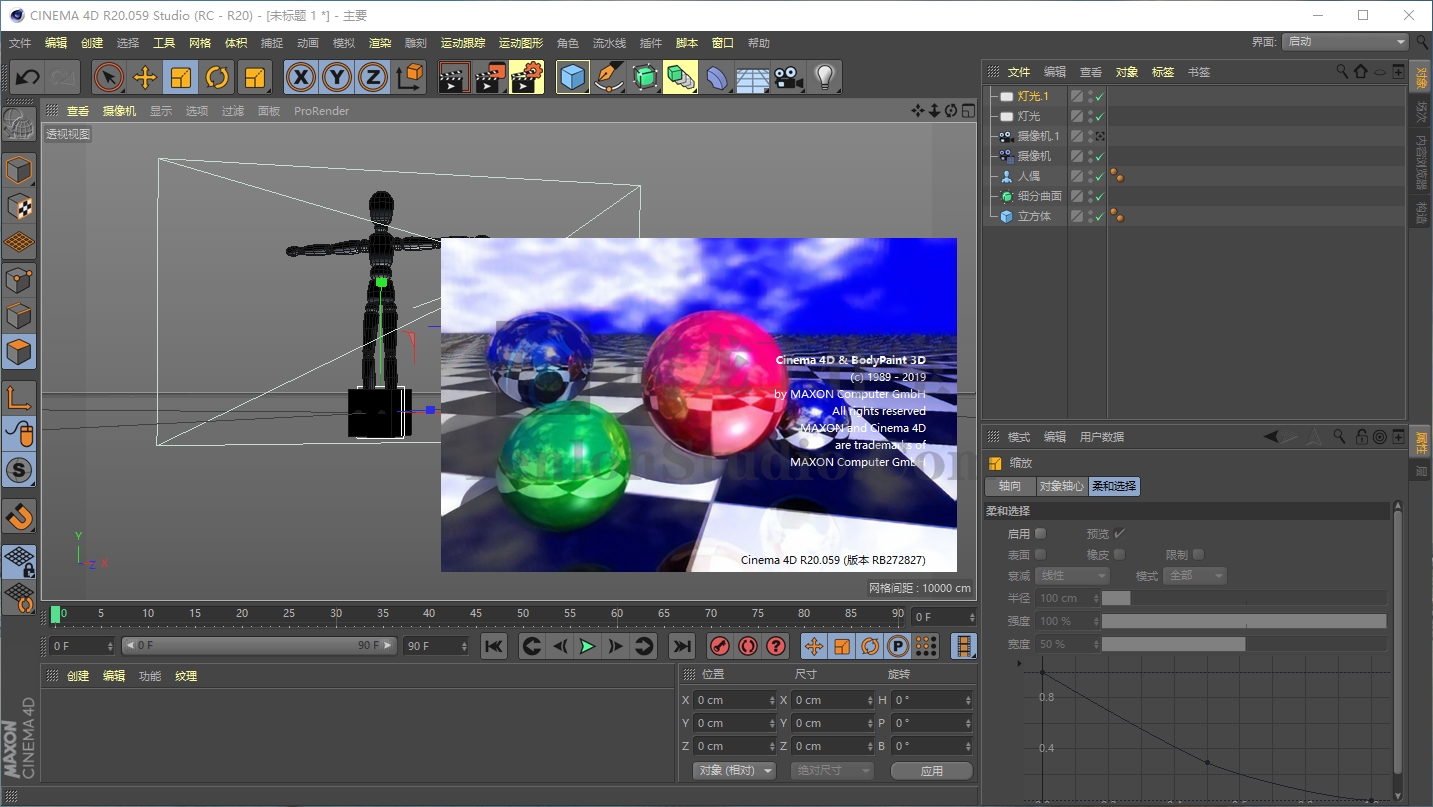Screen dimensions: 1433x807
Task: Go to end of animation
Action: (x=681, y=646)
